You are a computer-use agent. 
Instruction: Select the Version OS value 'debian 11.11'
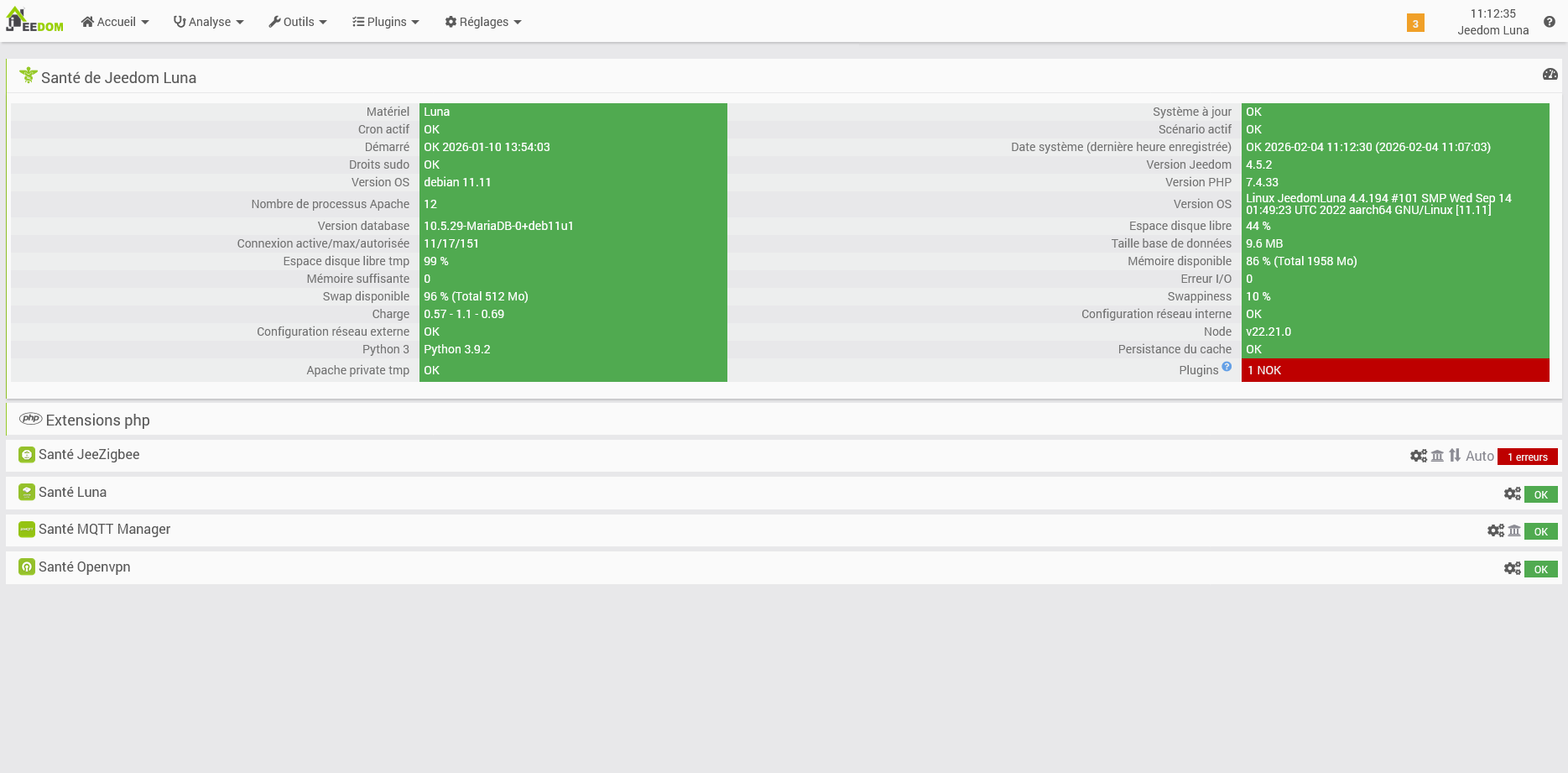457,182
